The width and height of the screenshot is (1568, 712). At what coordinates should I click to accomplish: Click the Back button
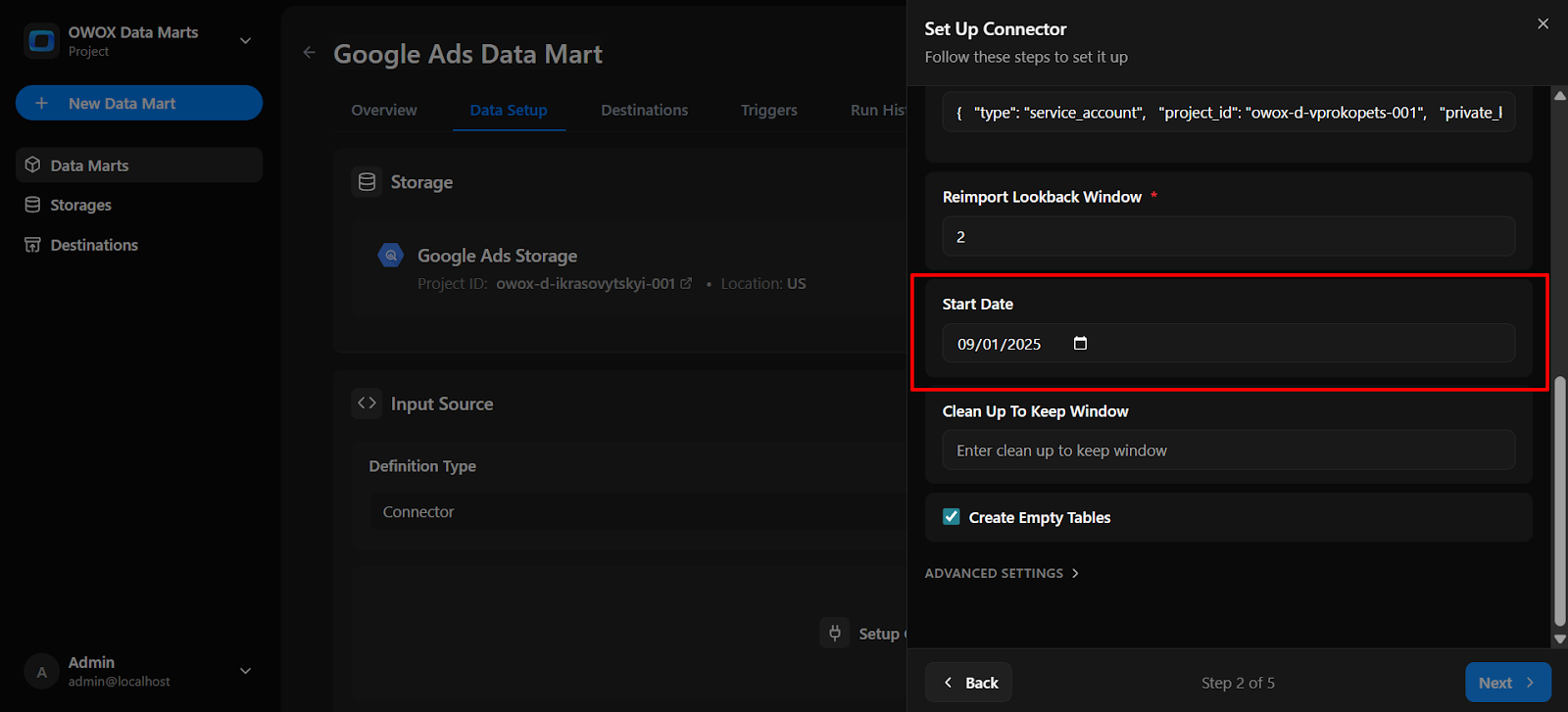tap(969, 683)
